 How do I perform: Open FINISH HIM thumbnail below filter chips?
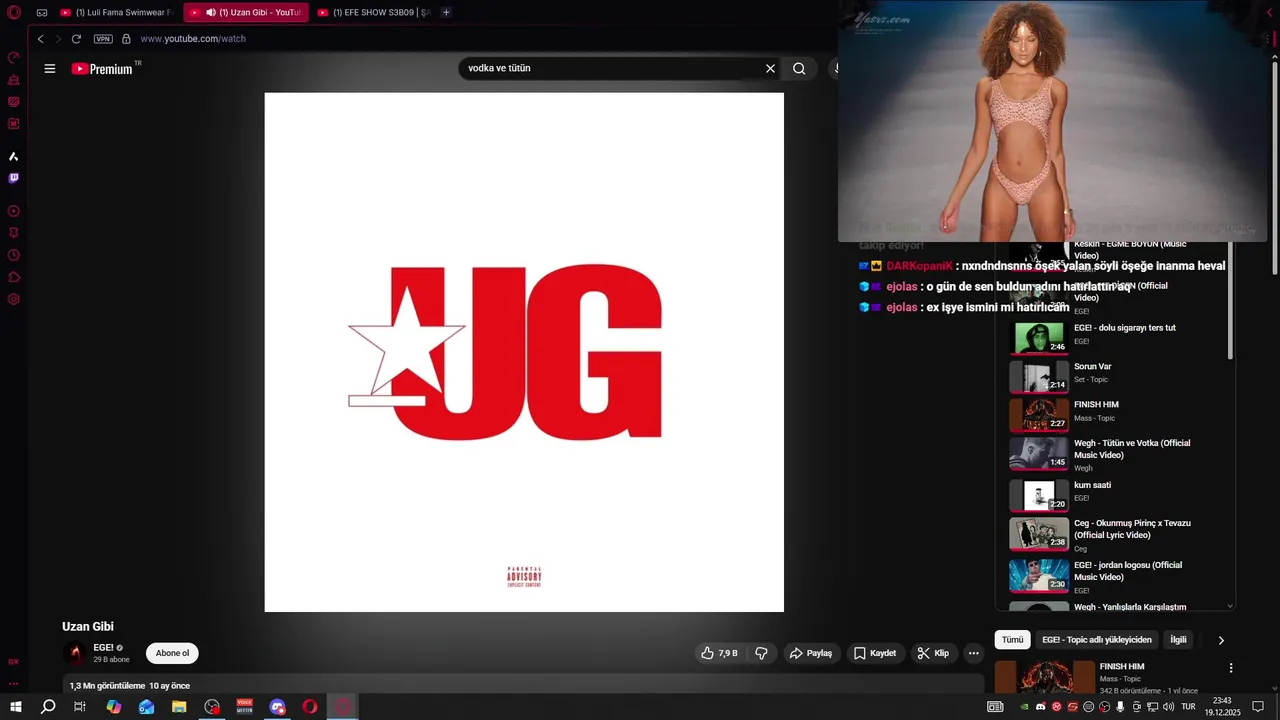1044,677
